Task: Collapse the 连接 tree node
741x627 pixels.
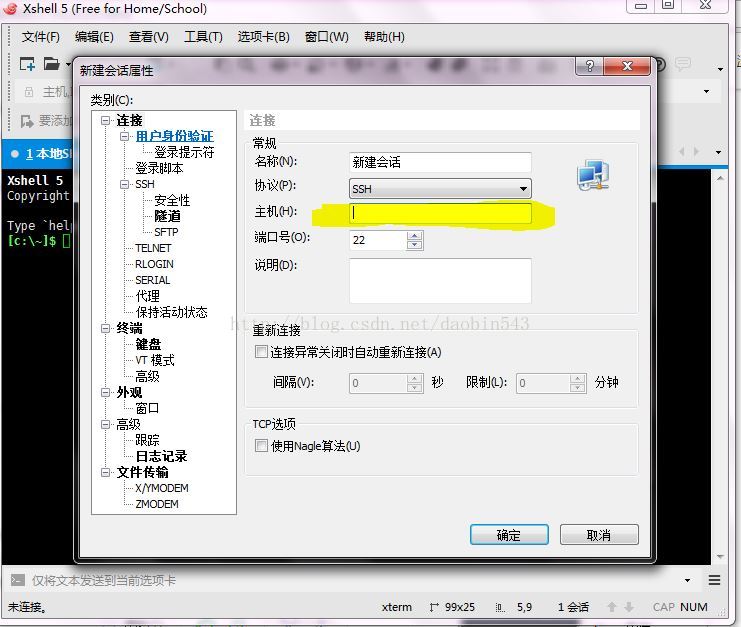Action: (105, 120)
